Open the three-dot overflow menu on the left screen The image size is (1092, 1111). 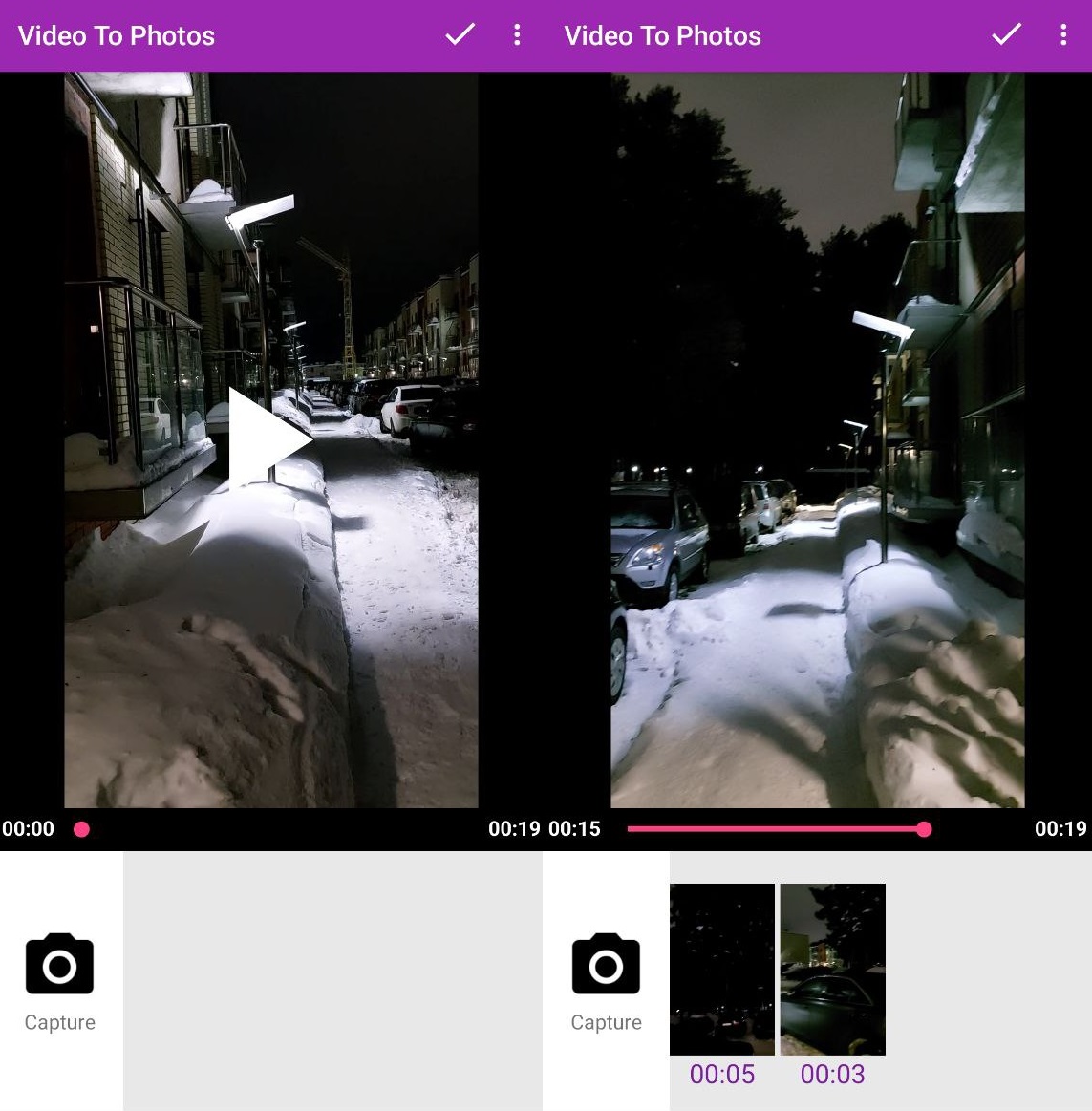coord(517,35)
